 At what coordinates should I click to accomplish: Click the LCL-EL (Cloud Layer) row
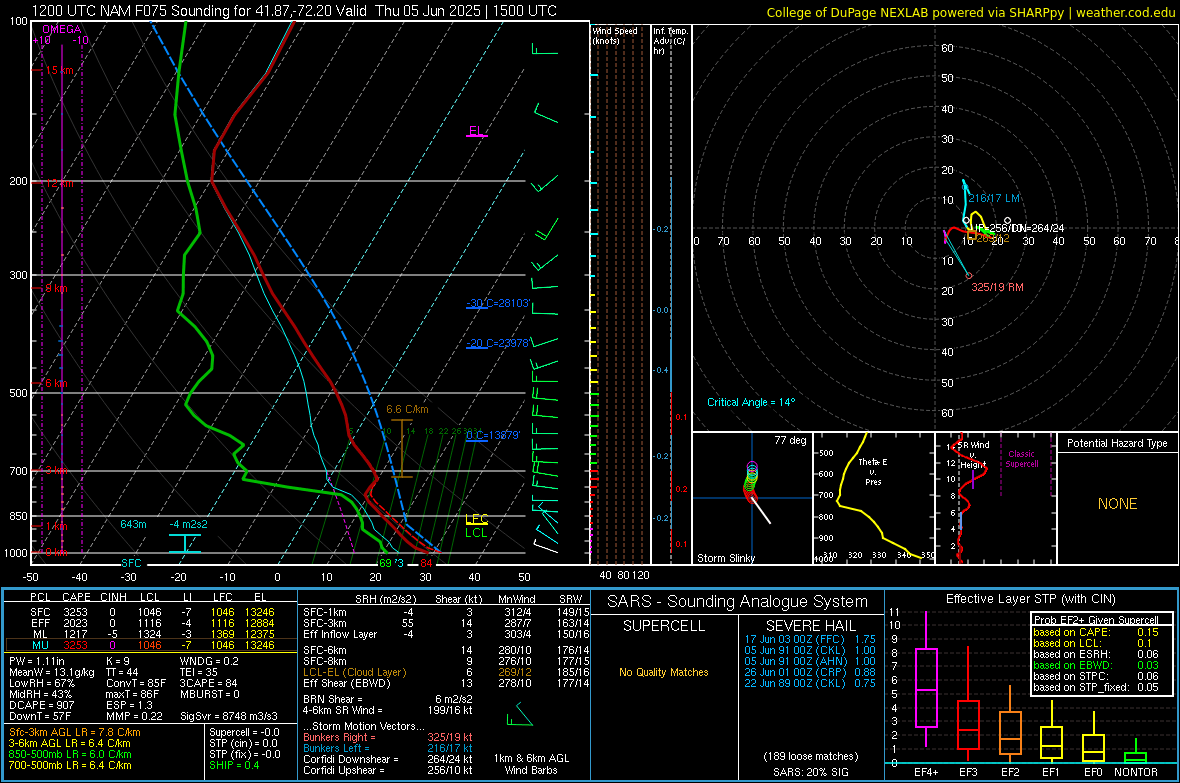tap(443, 672)
